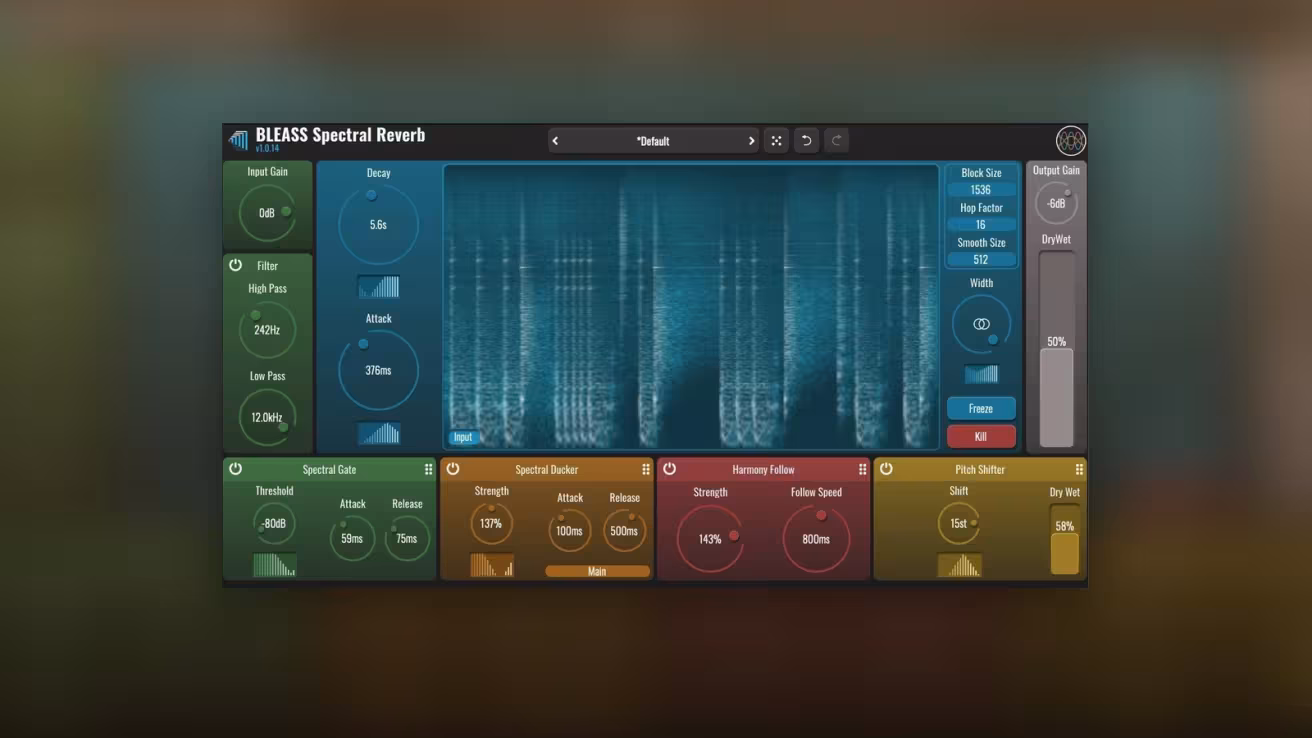Open the Decay spectral curve editor
This screenshot has height=738, width=1312.
(x=378, y=287)
